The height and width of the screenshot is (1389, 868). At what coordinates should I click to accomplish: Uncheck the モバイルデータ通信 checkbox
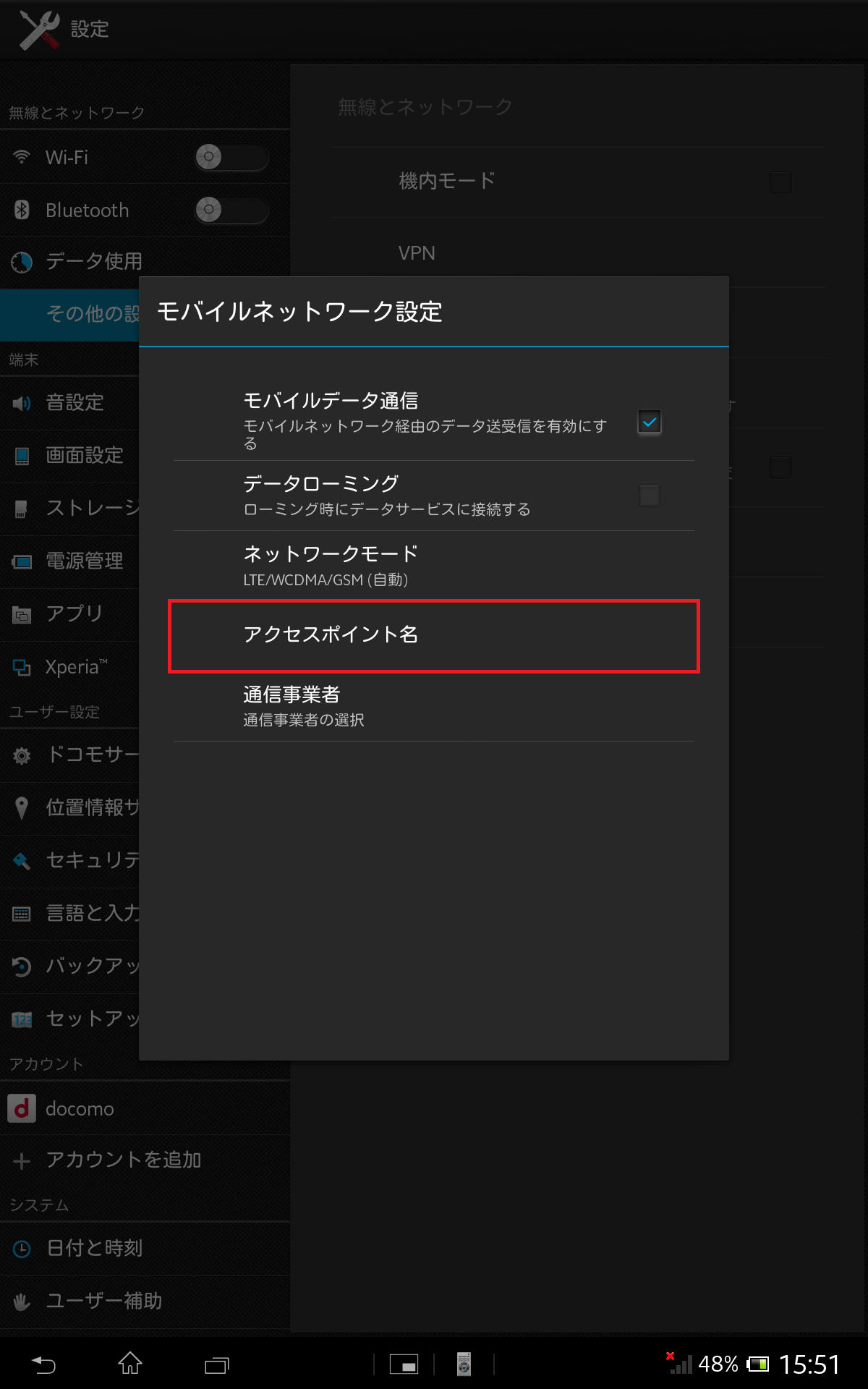point(650,422)
